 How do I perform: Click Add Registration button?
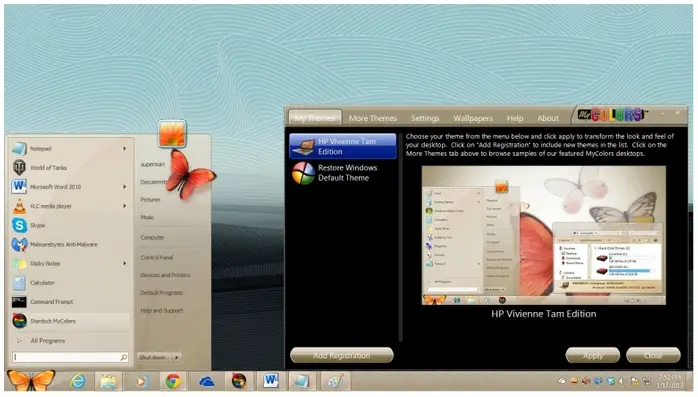point(341,355)
